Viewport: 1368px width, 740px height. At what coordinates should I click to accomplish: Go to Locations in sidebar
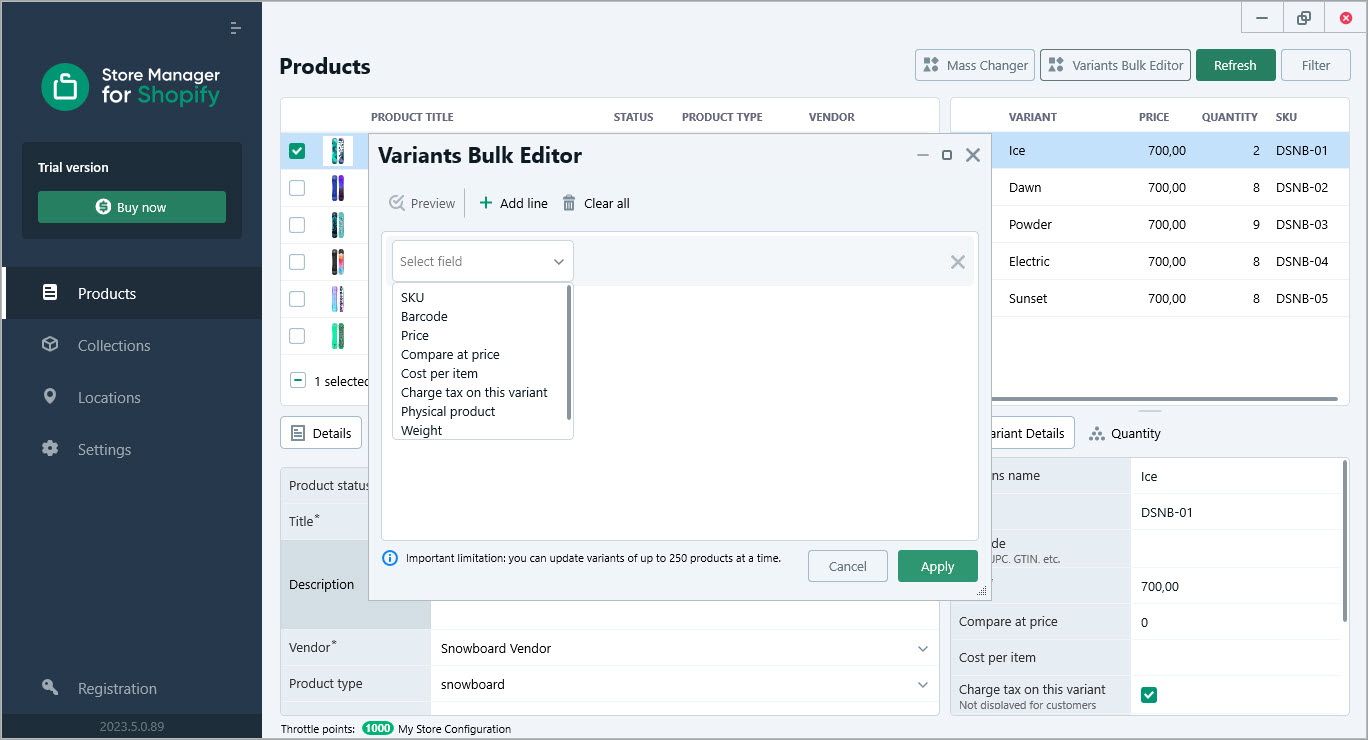[131, 397]
